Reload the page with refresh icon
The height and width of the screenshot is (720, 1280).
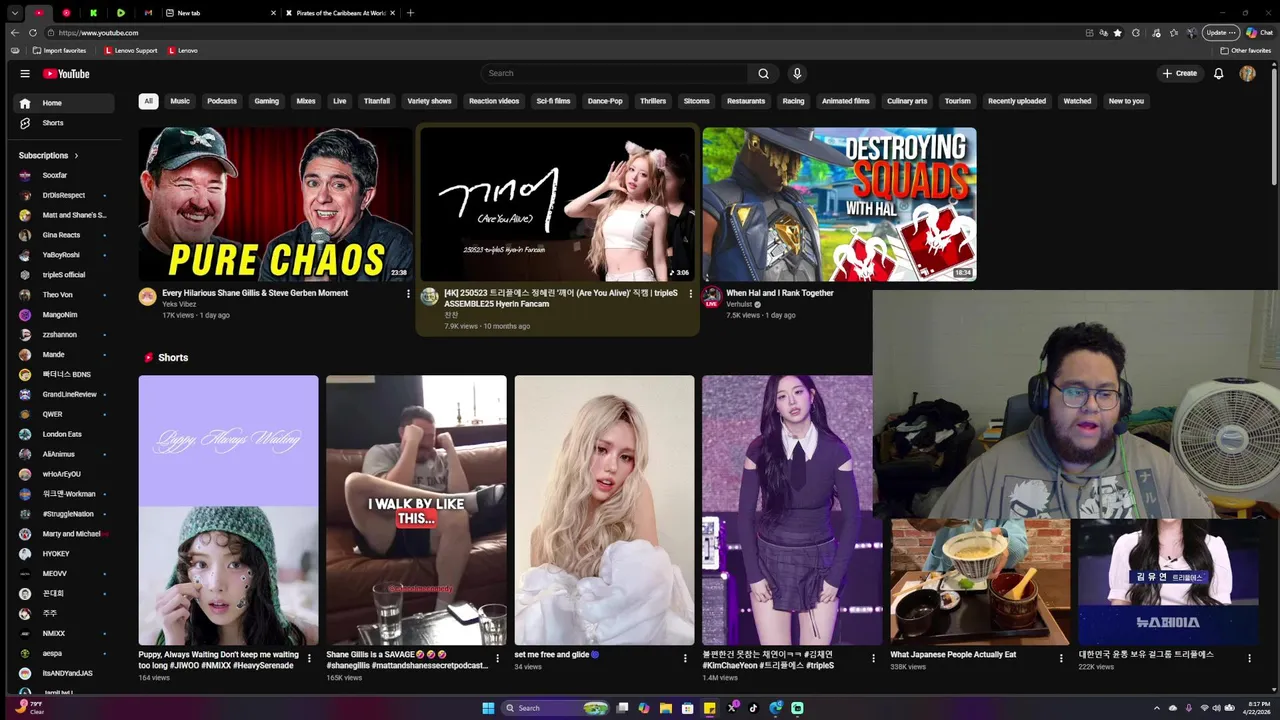(32, 33)
